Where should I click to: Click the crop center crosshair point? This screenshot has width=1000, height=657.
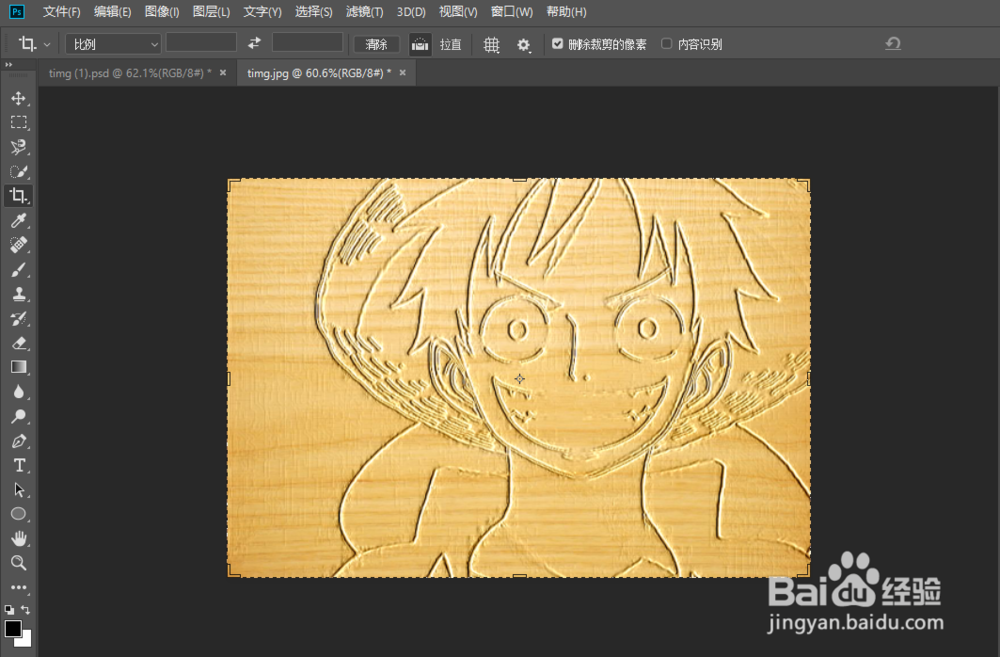click(x=520, y=379)
